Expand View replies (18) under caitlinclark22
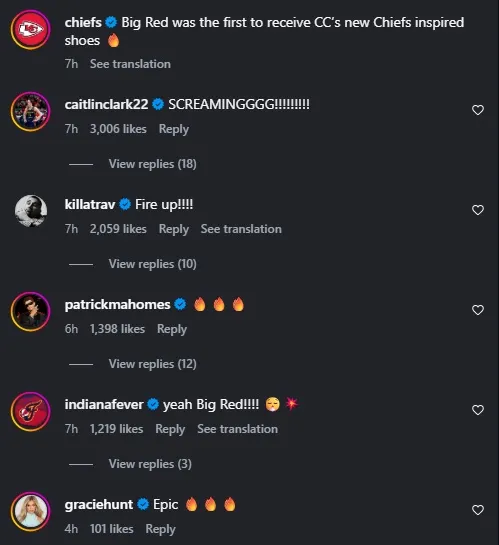 click(x=153, y=164)
